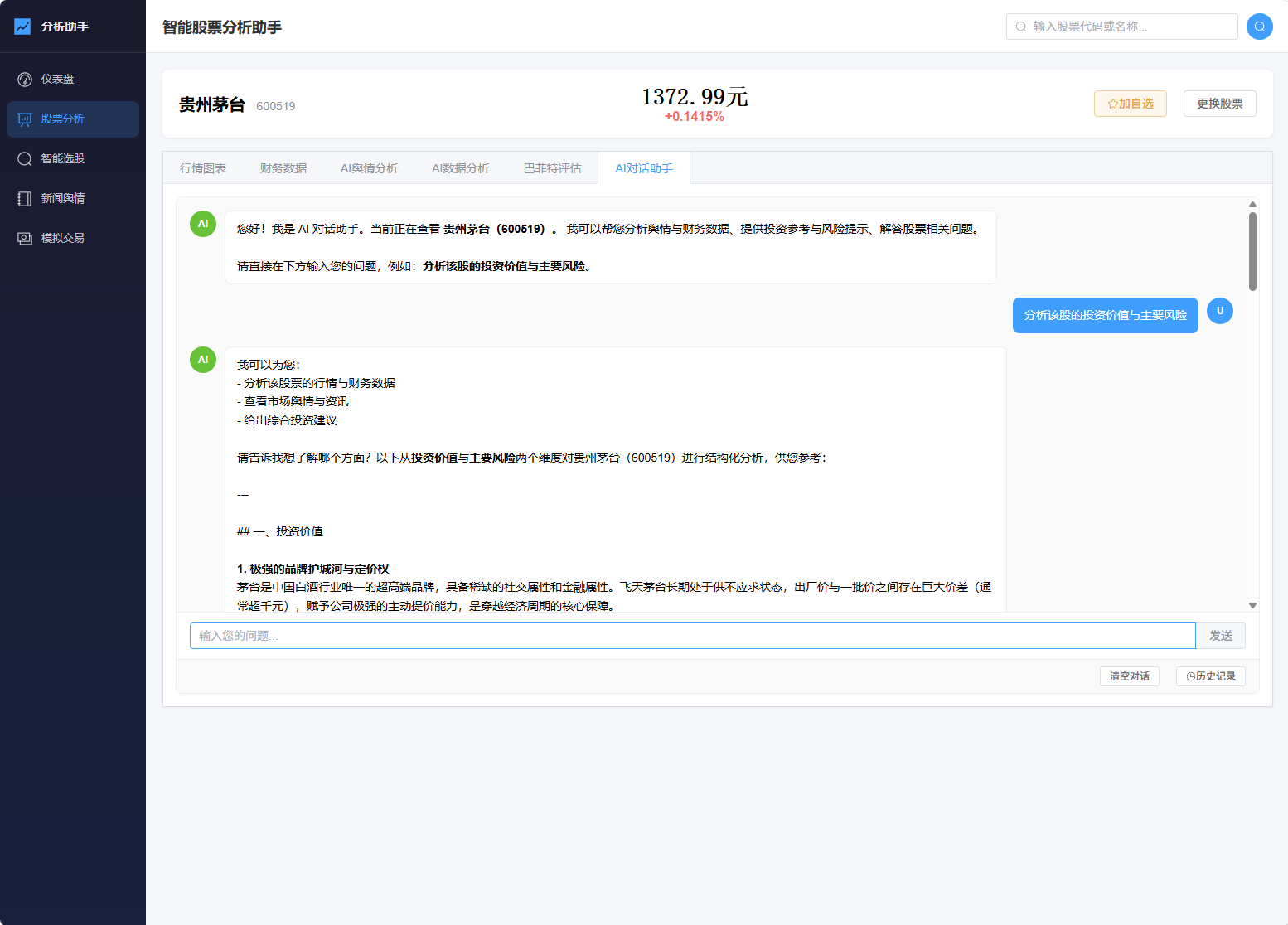Click the star icon in 加自选
1288x925 pixels.
pyautogui.click(x=1113, y=104)
